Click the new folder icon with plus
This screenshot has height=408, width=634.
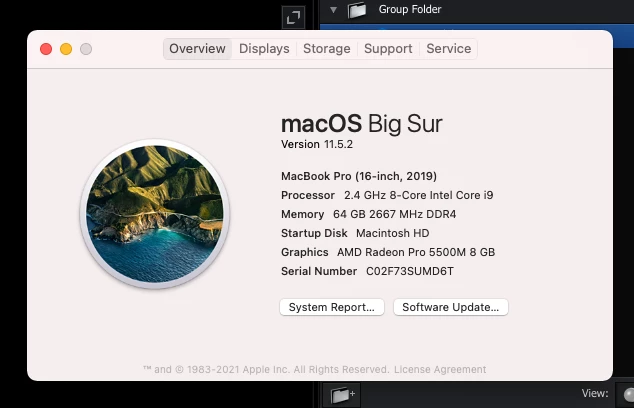click(x=342, y=395)
